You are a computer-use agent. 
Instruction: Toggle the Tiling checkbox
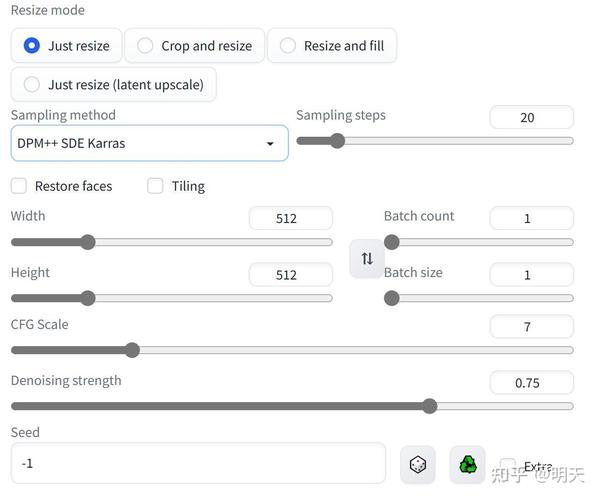click(x=155, y=186)
